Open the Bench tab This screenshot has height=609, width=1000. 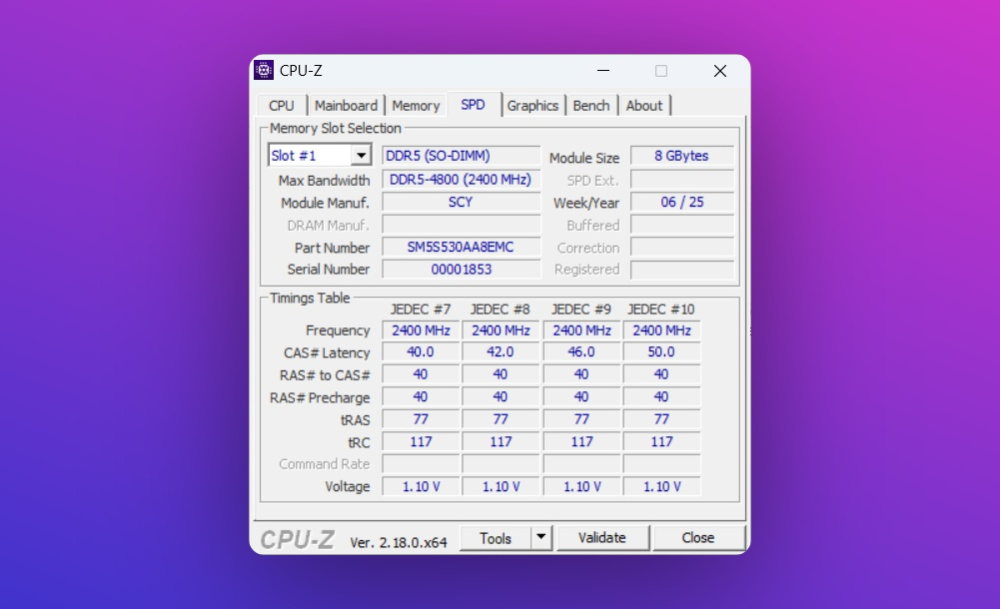[x=591, y=106]
